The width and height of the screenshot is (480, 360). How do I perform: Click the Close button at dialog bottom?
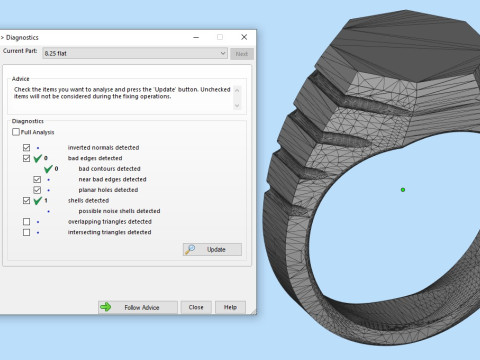pyautogui.click(x=196, y=307)
